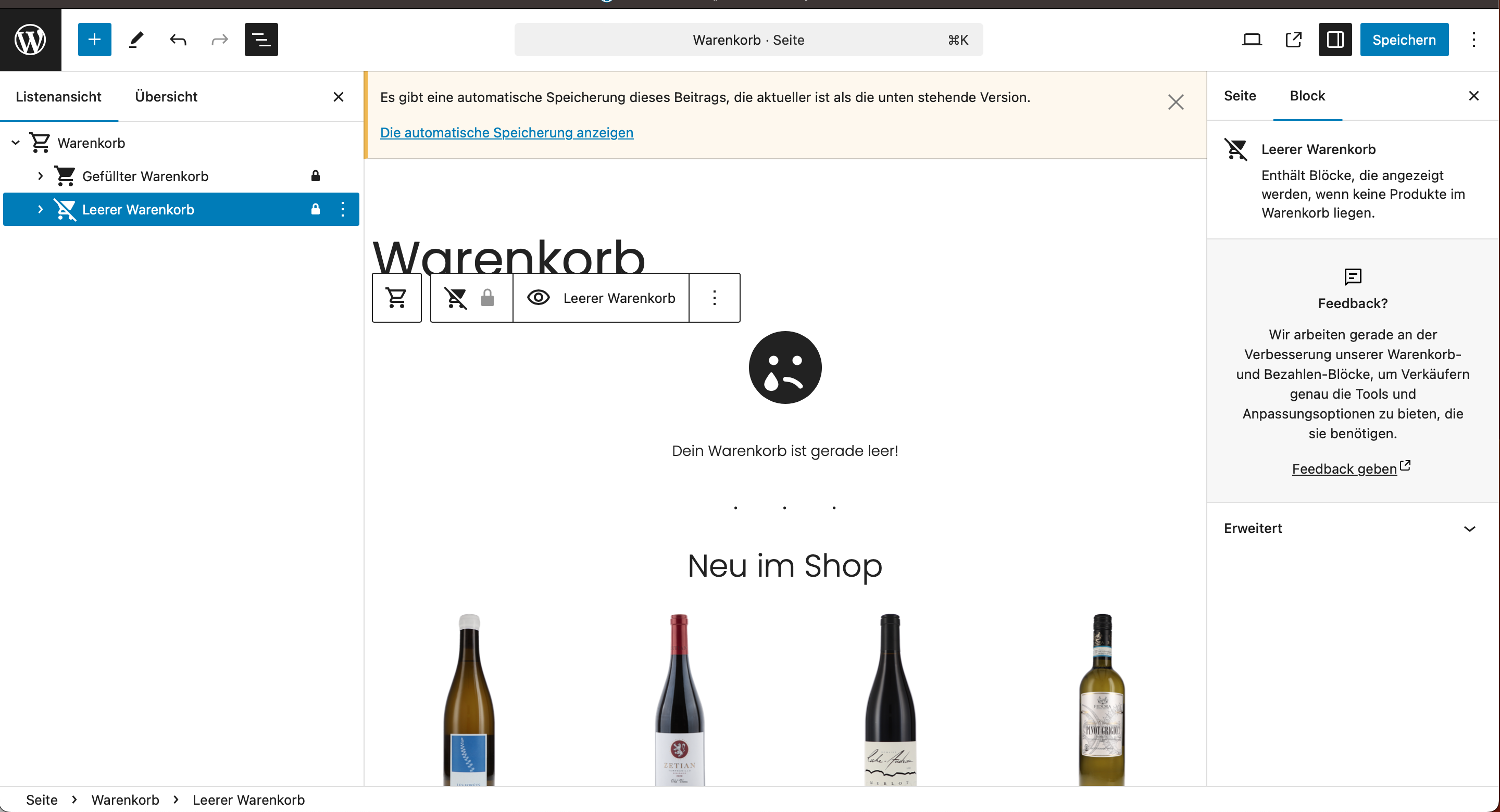Select the parent cart block icon in toolbar
The image size is (1500, 812).
pyautogui.click(x=396, y=298)
